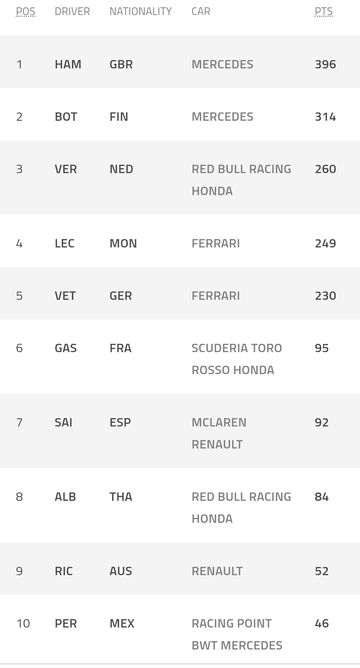Select the NATIONALITY column header
360x668 pixels.
tap(140, 12)
